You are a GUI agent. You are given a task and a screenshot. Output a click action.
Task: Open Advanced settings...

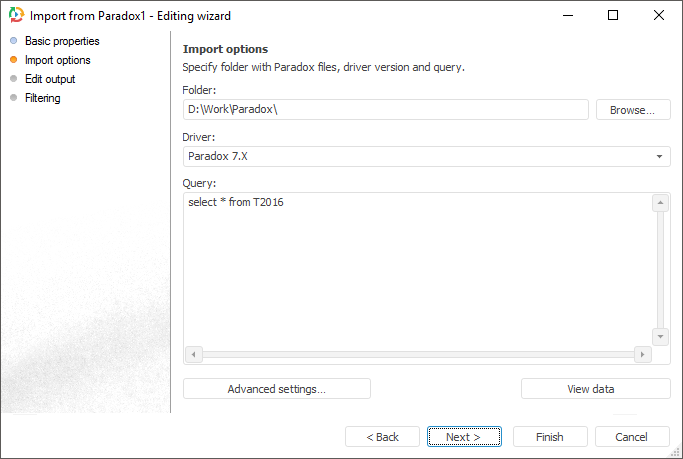click(276, 389)
